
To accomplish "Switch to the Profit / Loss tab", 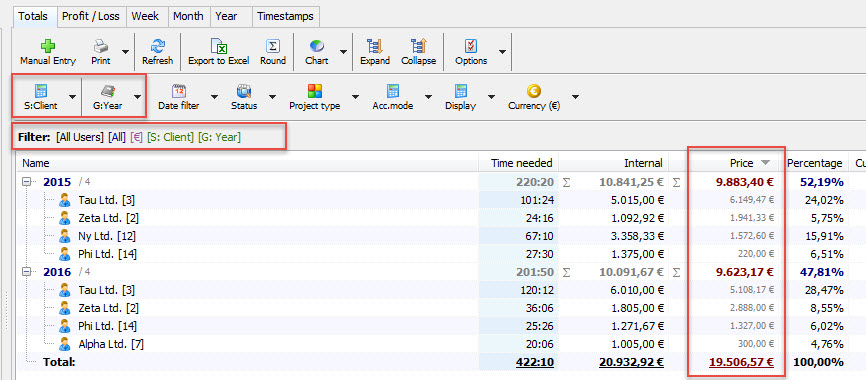I will pyautogui.click(x=91, y=16).
